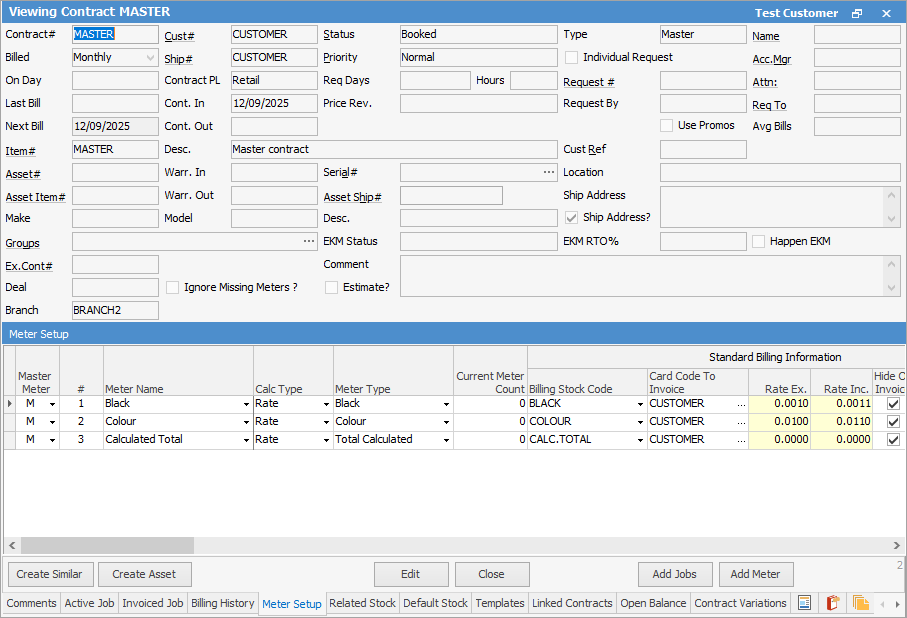907x618 pixels.
Task: Untick Hide checkbox in Calculated Total row
Action: tap(893, 440)
